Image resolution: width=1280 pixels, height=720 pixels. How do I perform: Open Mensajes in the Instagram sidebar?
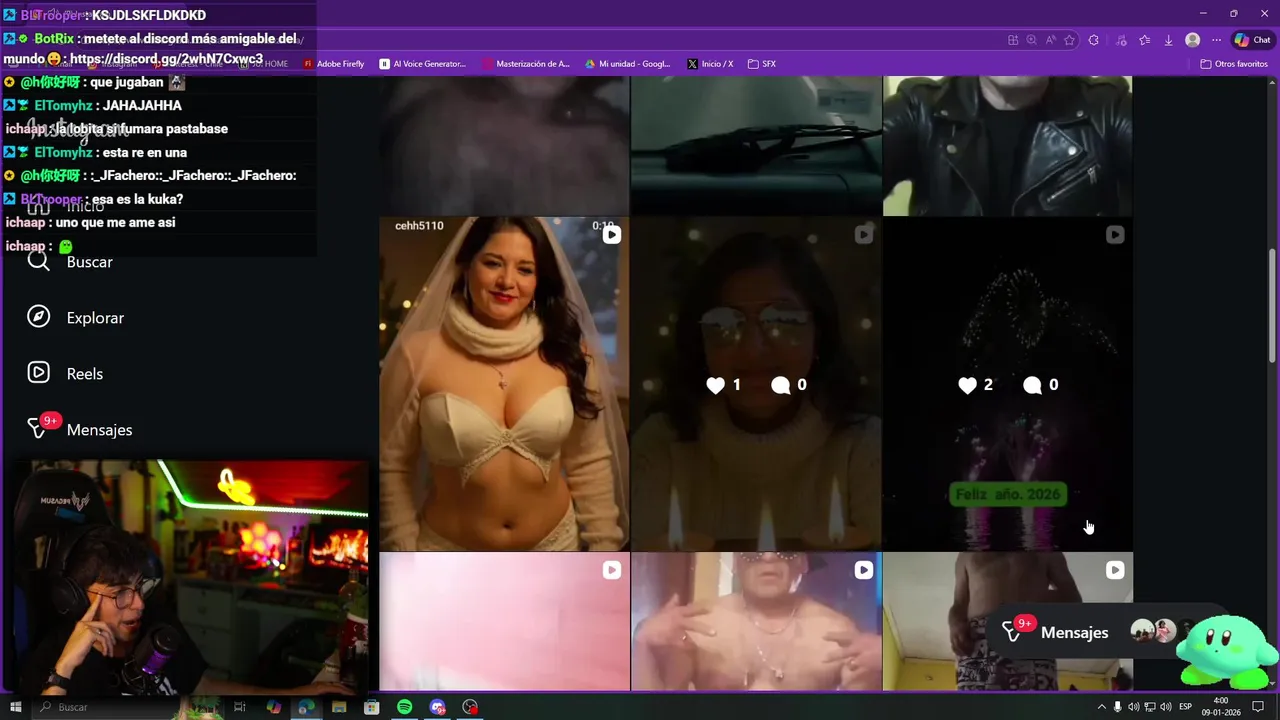coord(80,430)
